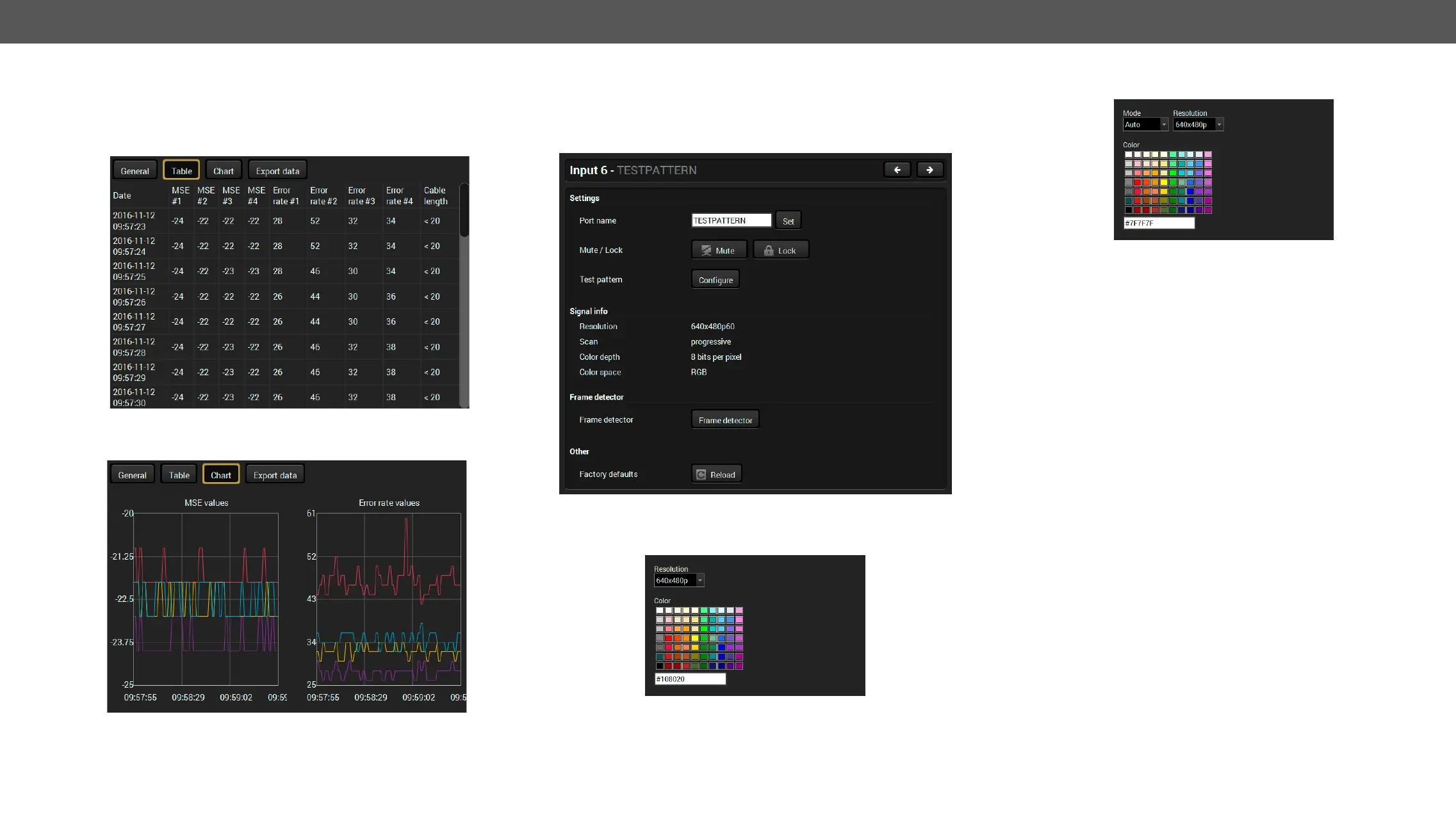
Task: Click the #108020 hex color field
Action: pyautogui.click(x=690, y=679)
